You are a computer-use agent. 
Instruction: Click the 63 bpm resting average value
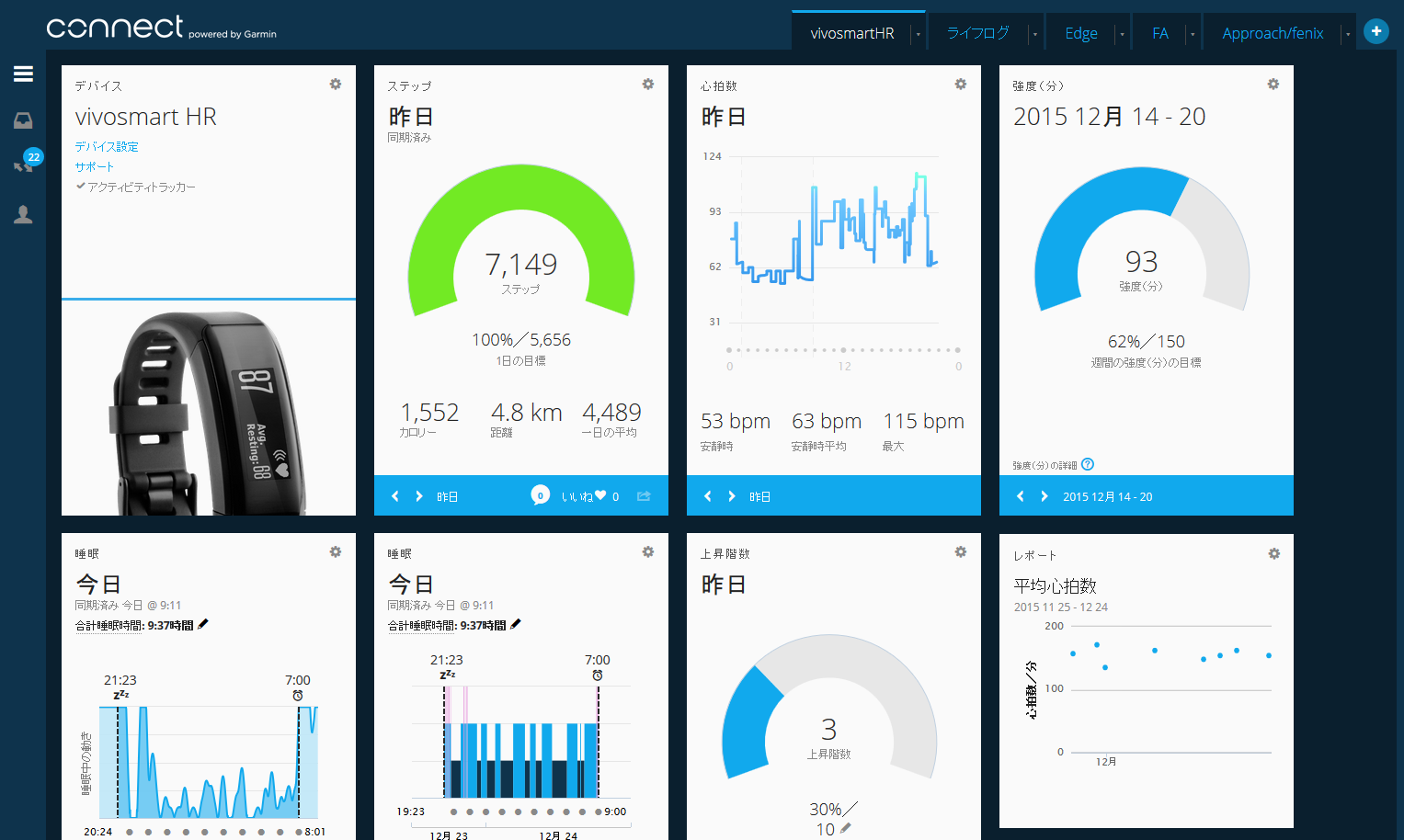(827, 421)
